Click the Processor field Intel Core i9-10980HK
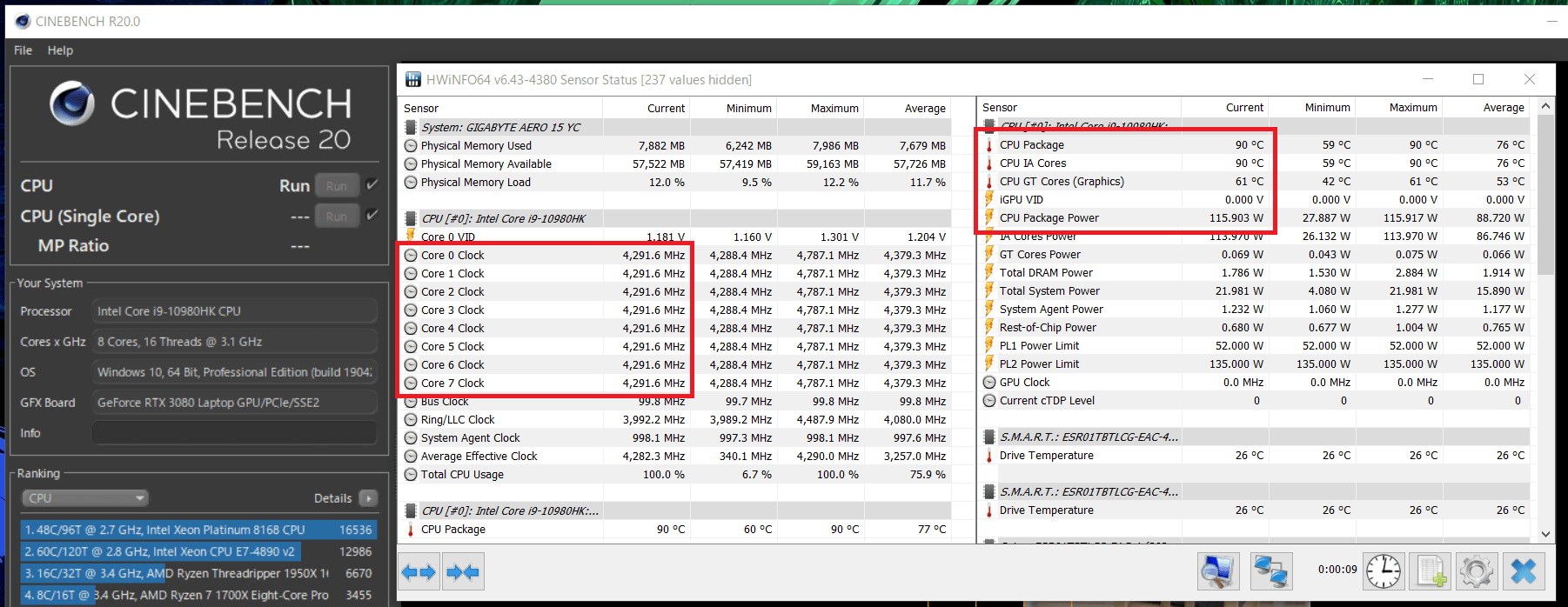Screen dimensions: 1568x607 (234, 311)
